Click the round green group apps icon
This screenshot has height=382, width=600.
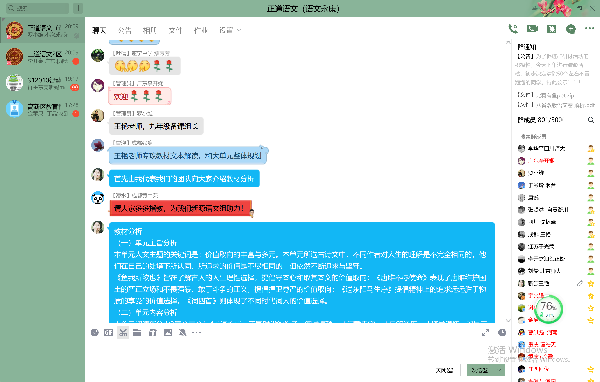(x=571, y=29)
